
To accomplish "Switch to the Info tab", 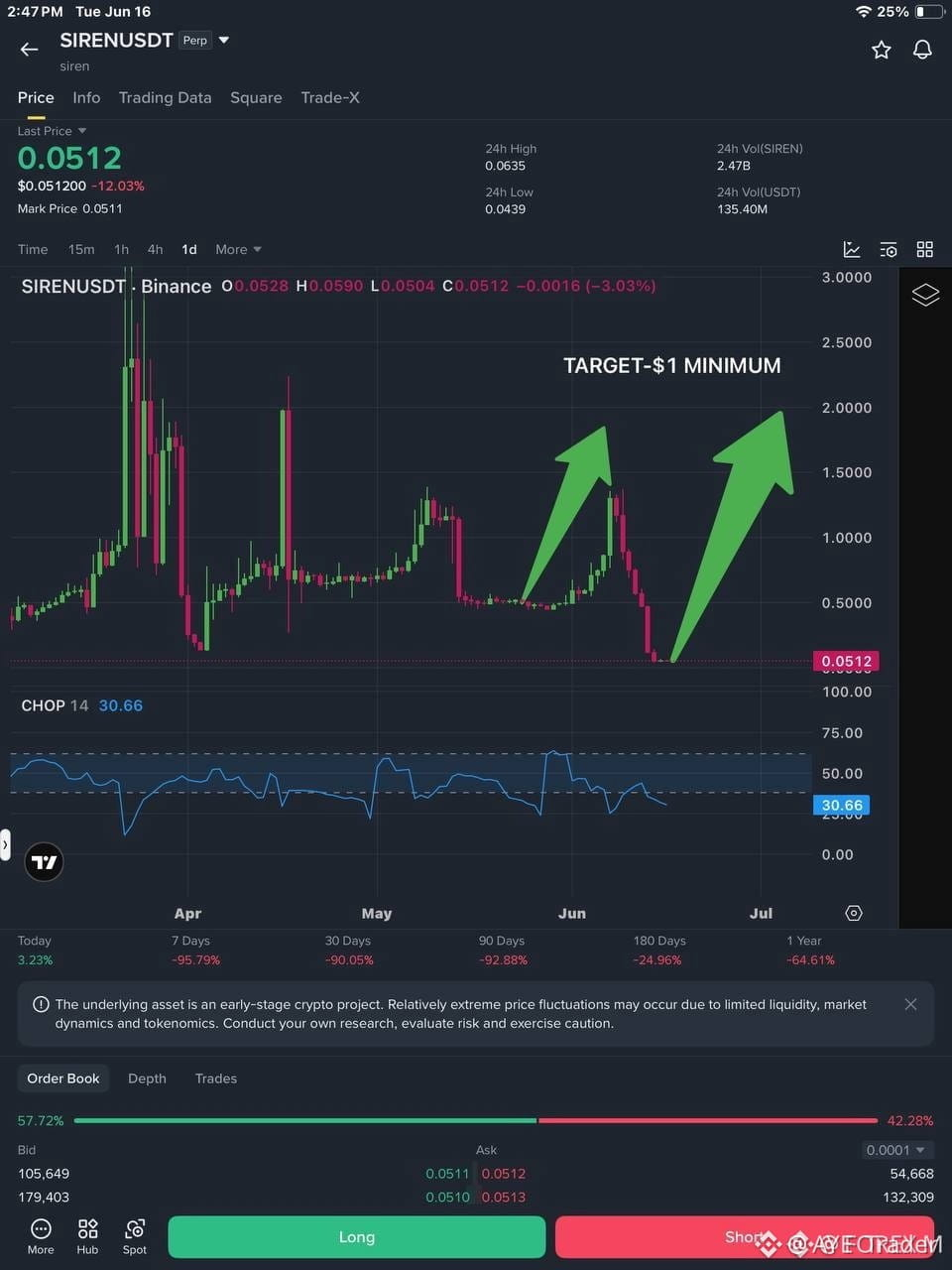I will coord(86,97).
